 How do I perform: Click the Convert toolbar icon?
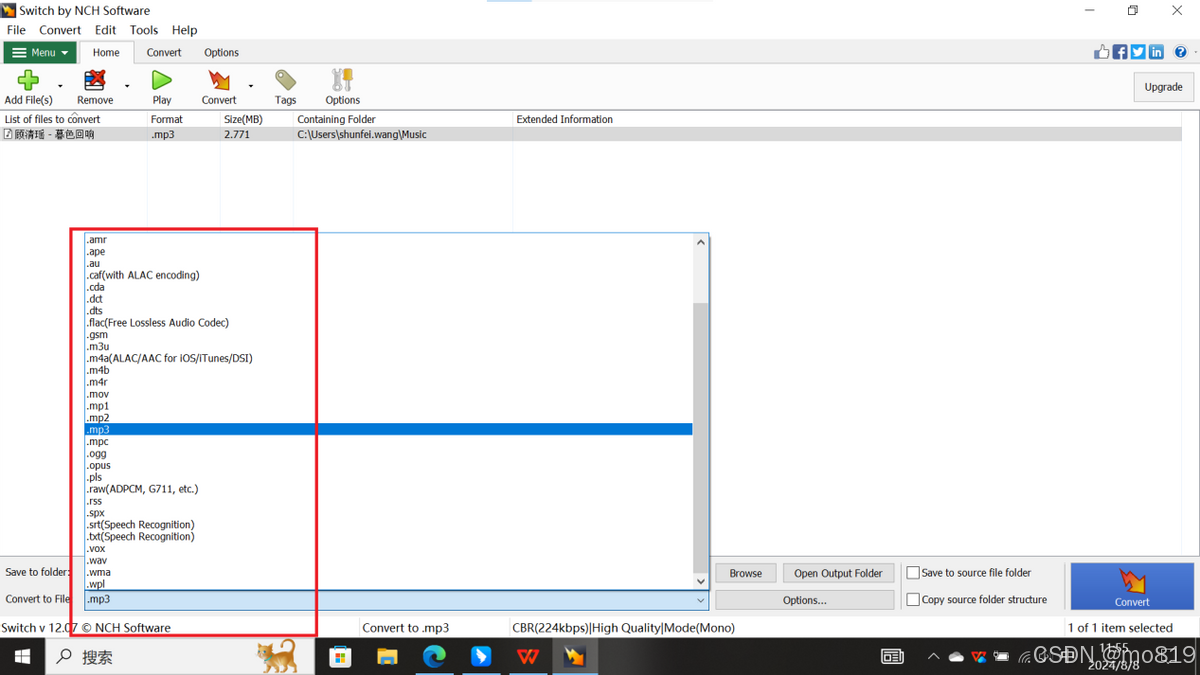click(x=219, y=80)
